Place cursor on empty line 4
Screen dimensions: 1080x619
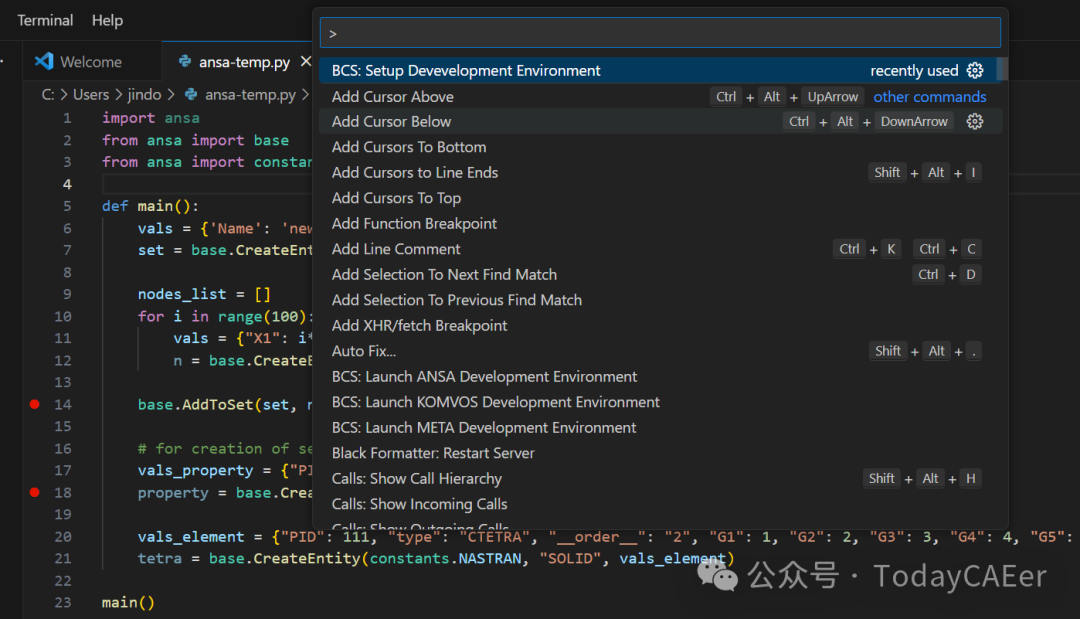(207, 184)
